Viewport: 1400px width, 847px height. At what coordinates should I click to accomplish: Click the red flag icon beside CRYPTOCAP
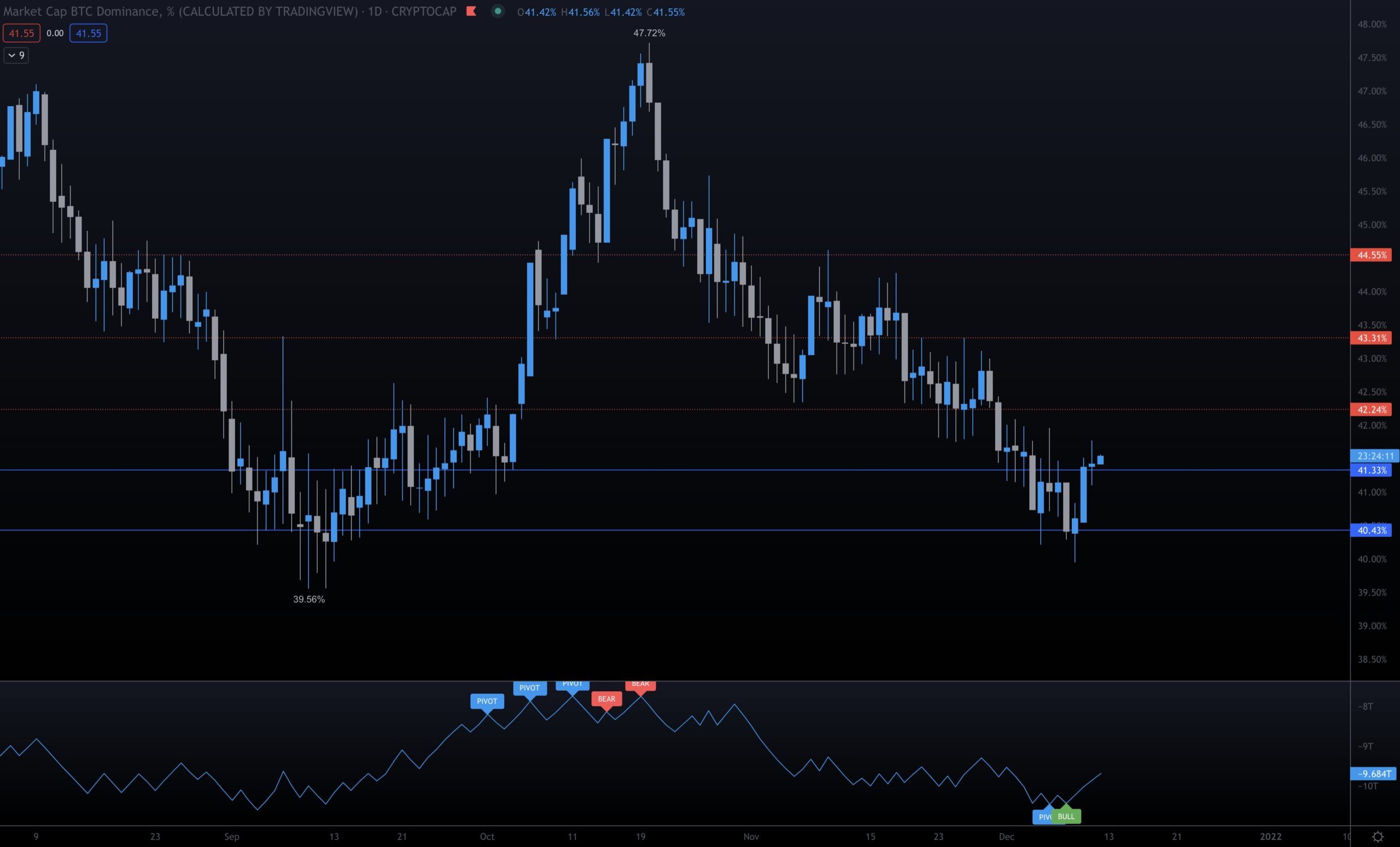(470, 11)
